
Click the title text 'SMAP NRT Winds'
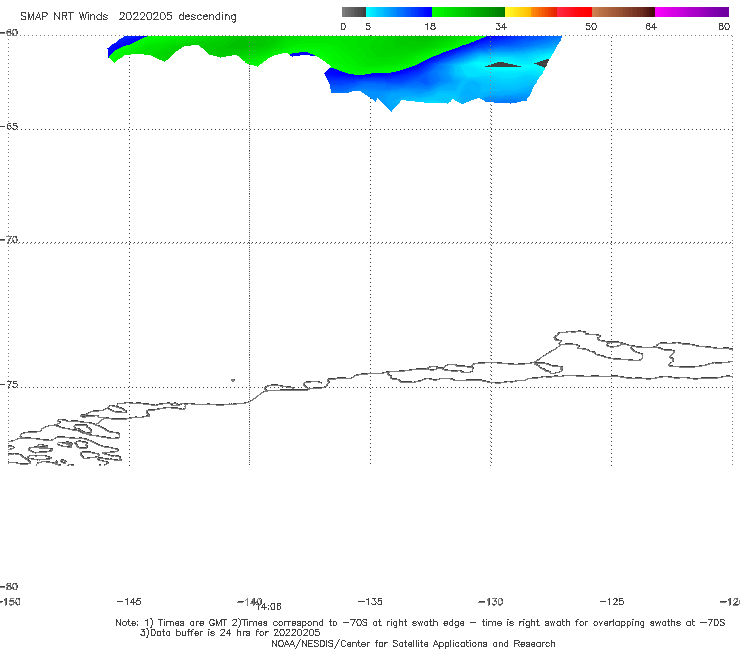coord(64,17)
